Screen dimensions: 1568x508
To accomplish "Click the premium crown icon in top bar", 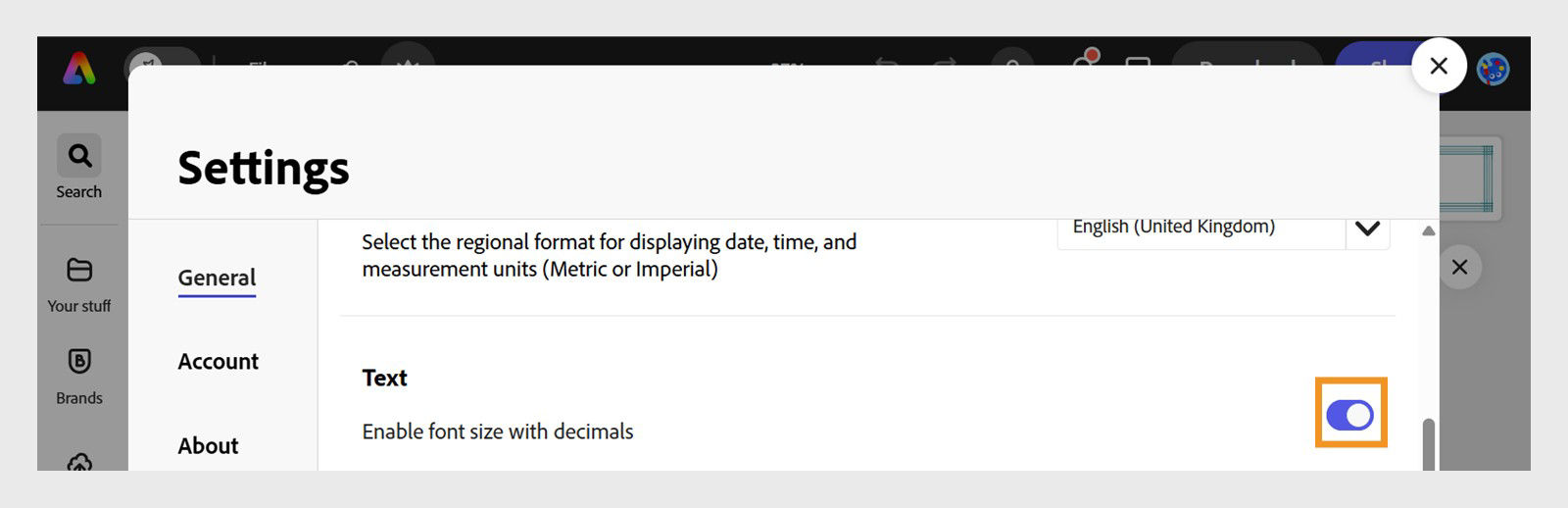I will (x=408, y=59).
